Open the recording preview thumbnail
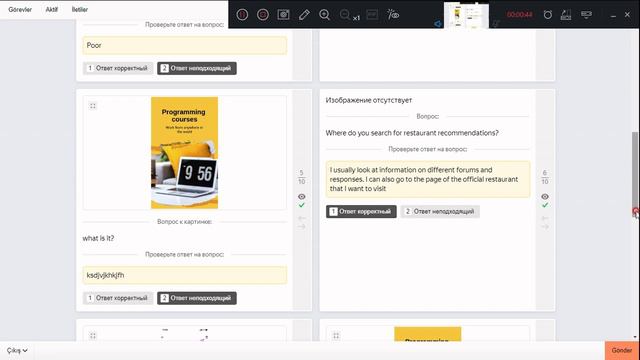The width and height of the screenshot is (640, 360). (466, 16)
